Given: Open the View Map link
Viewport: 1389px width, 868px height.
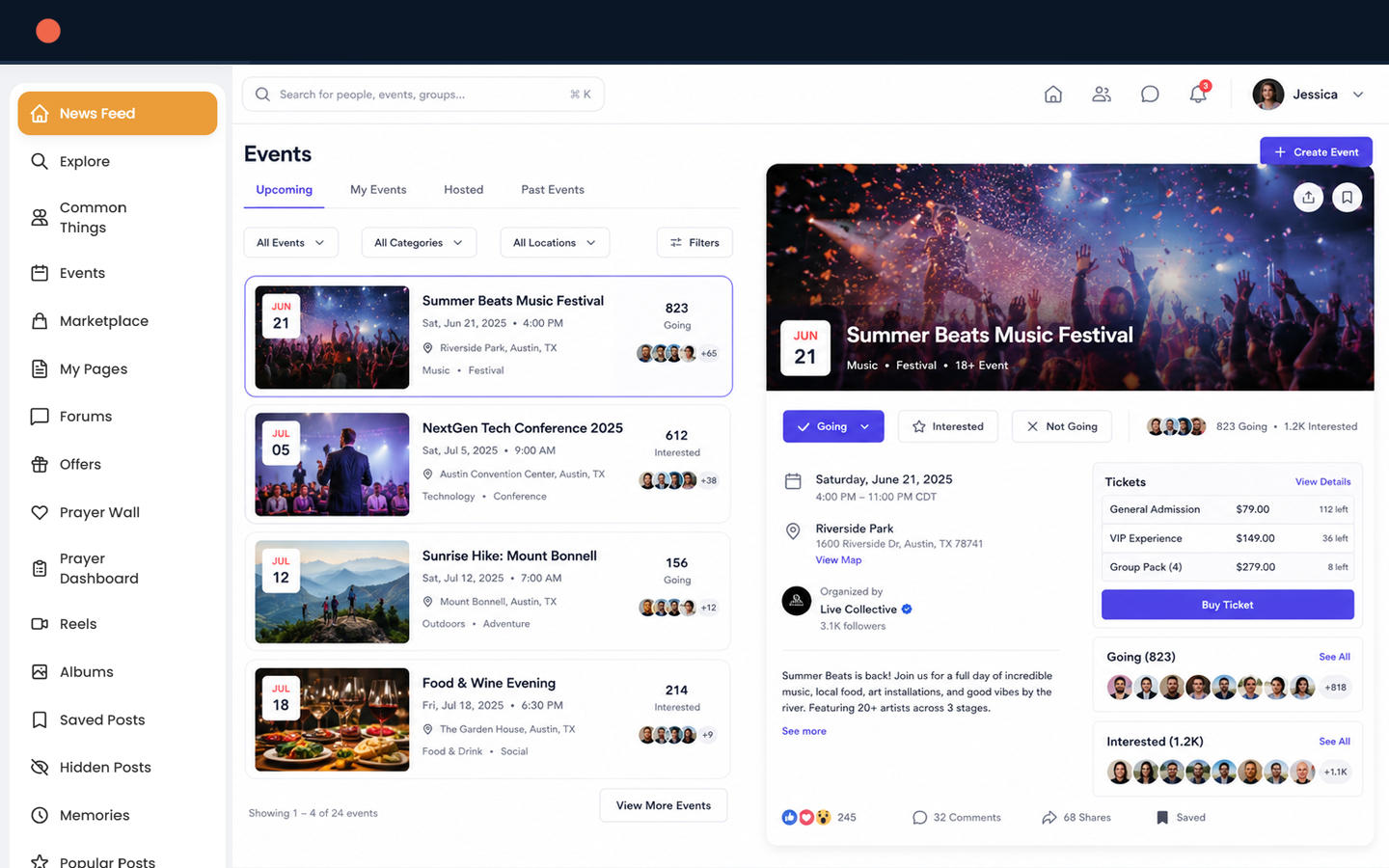Looking at the screenshot, I should pos(838,560).
